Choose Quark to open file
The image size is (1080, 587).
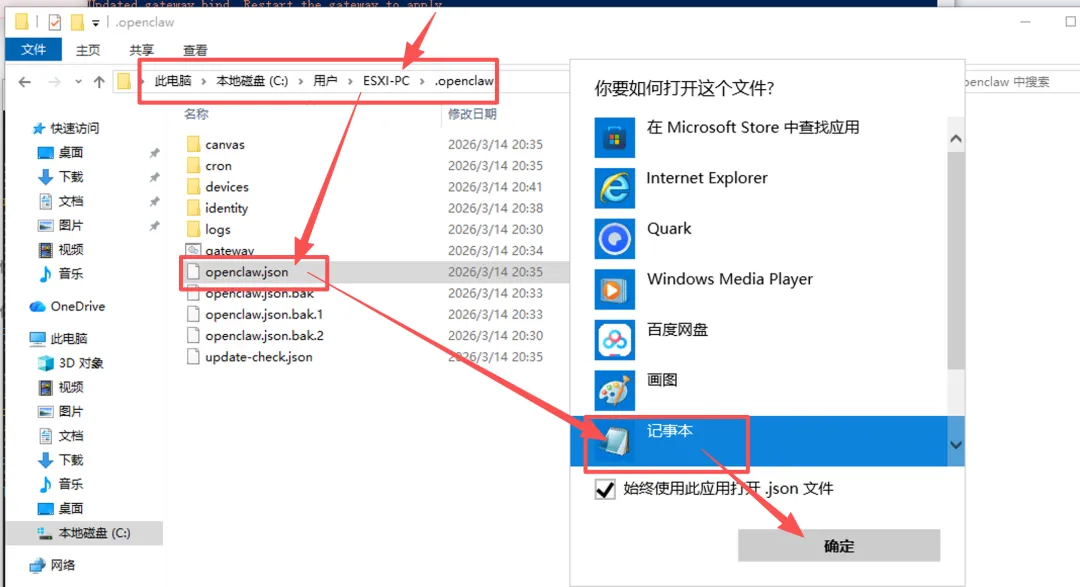[758, 238]
